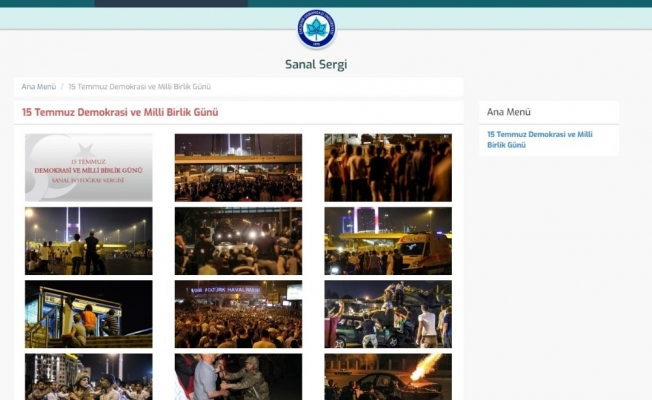View the crowd facing bright headlights photo
The image size is (652, 400).
pos(238,241)
